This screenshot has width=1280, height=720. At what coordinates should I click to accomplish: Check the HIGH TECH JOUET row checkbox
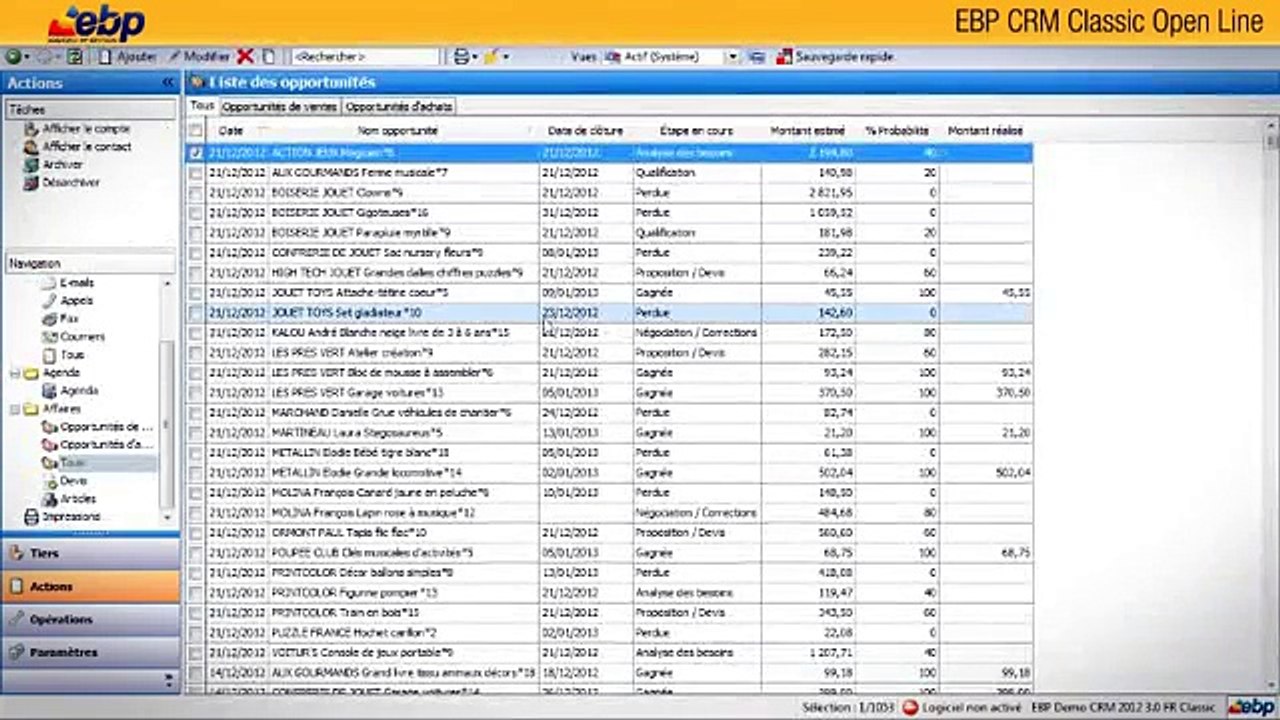click(x=196, y=273)
